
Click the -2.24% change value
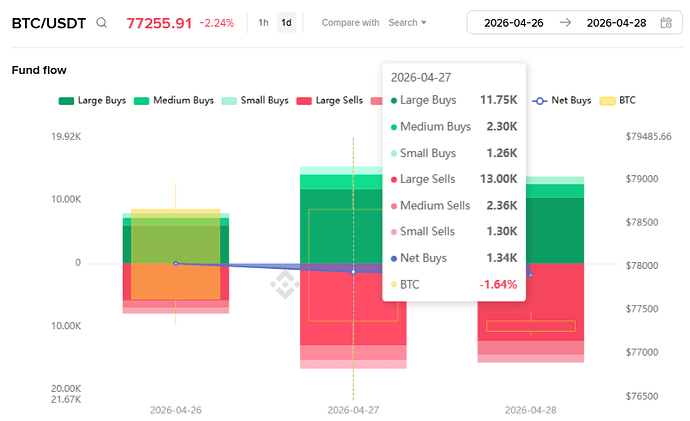[217, 23]
